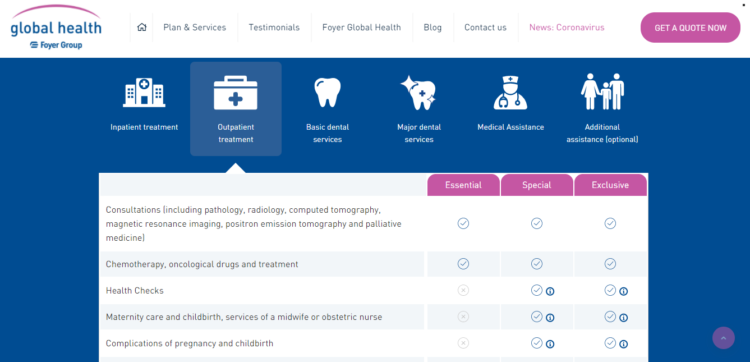Open the Testimonials page

tap(274, 28)
